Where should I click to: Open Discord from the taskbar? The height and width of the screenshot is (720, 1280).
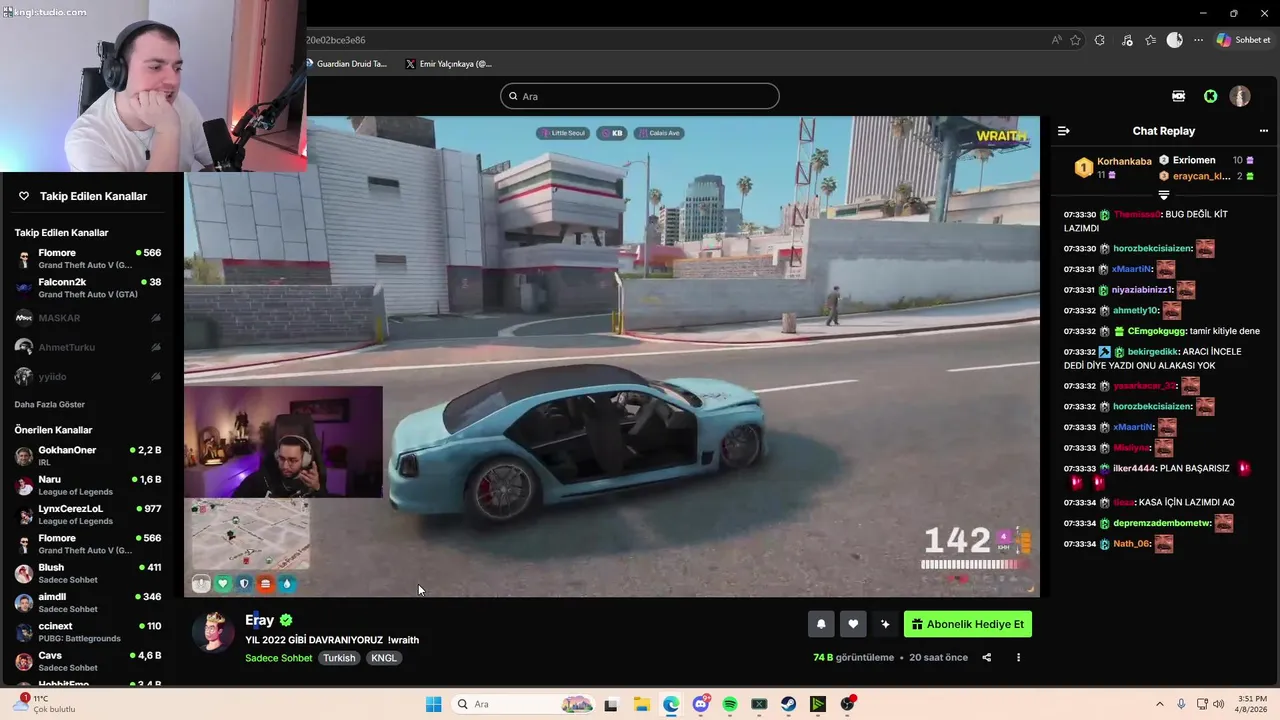pos(701,704)
